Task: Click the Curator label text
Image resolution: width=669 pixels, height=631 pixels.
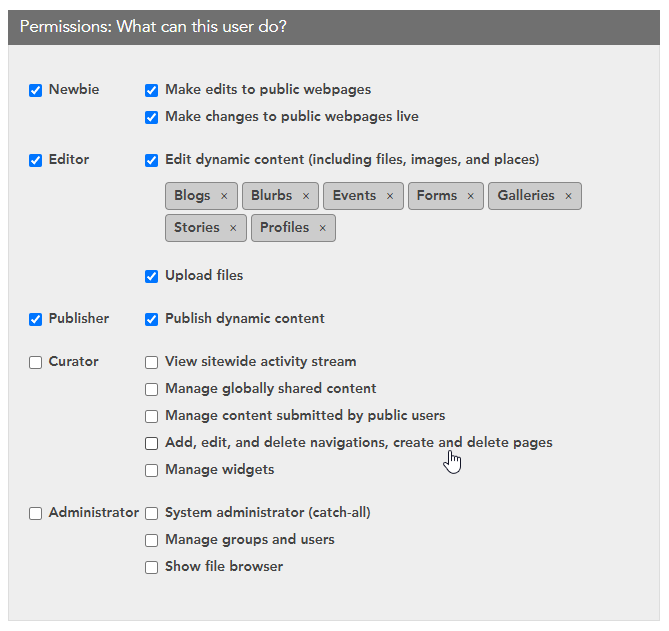Action: point(73,362)
